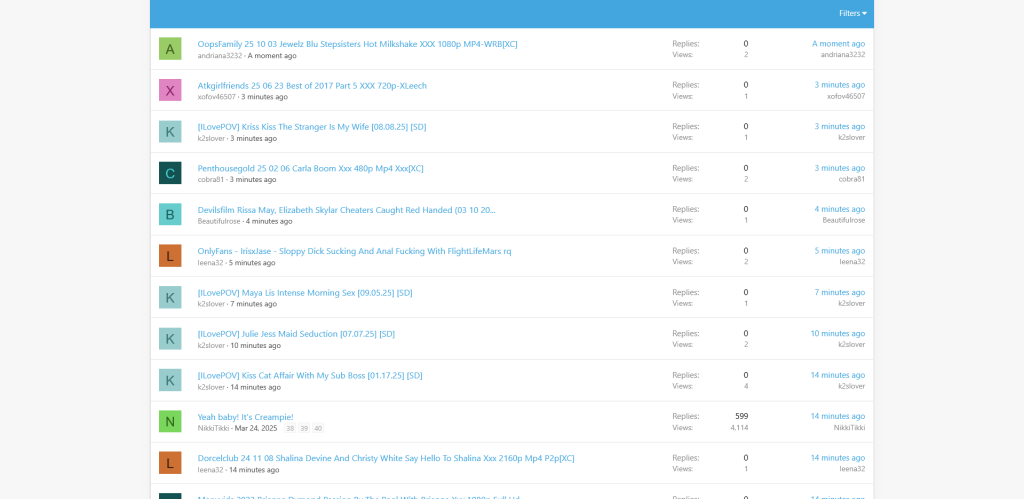Image resolution: width=1024 pixels, height=499 pixels.
Task: Click the cobra81 username in the last-post column
Action: click(851, 179)
